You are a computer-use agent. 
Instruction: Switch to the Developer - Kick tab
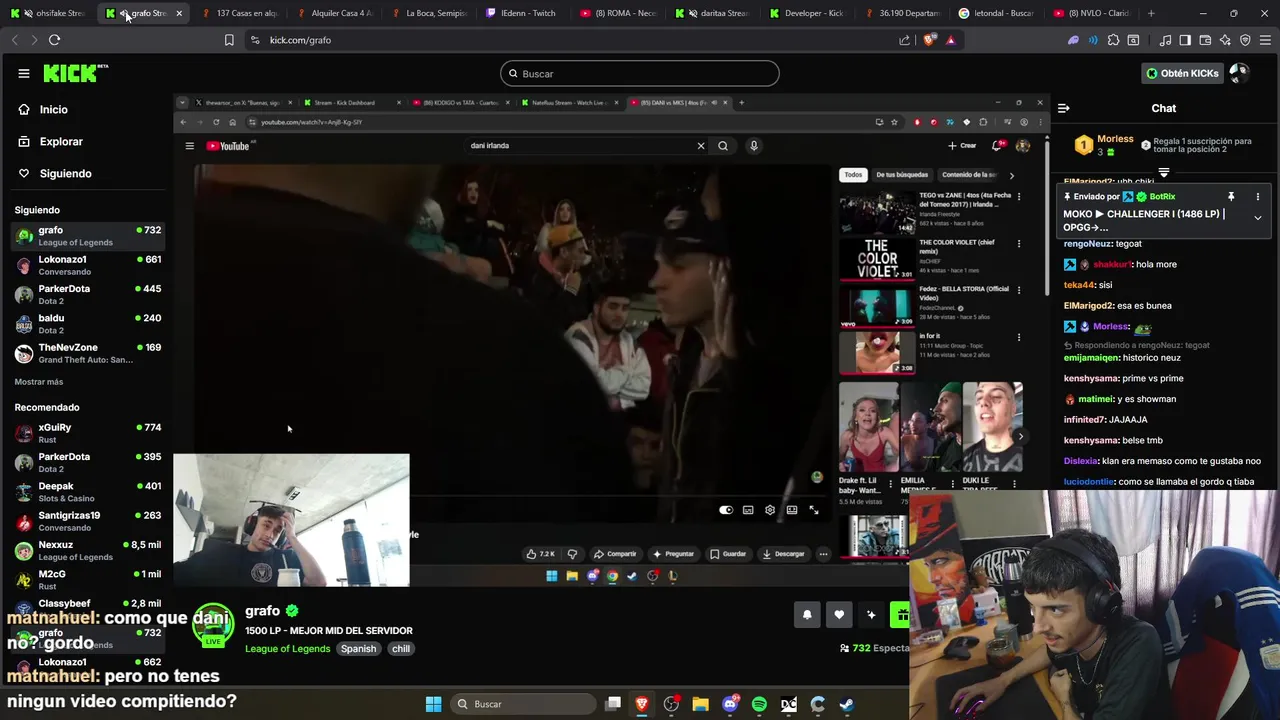click(x=806, y=13)
